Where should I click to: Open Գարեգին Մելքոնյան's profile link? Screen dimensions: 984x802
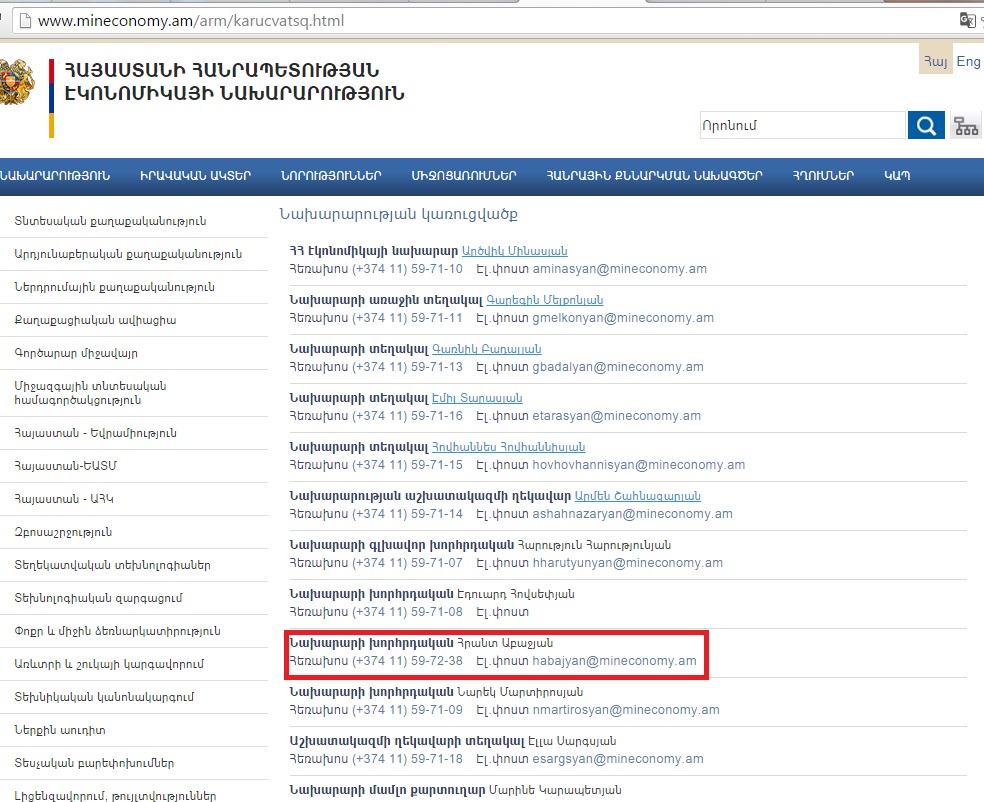pos(545,300)
